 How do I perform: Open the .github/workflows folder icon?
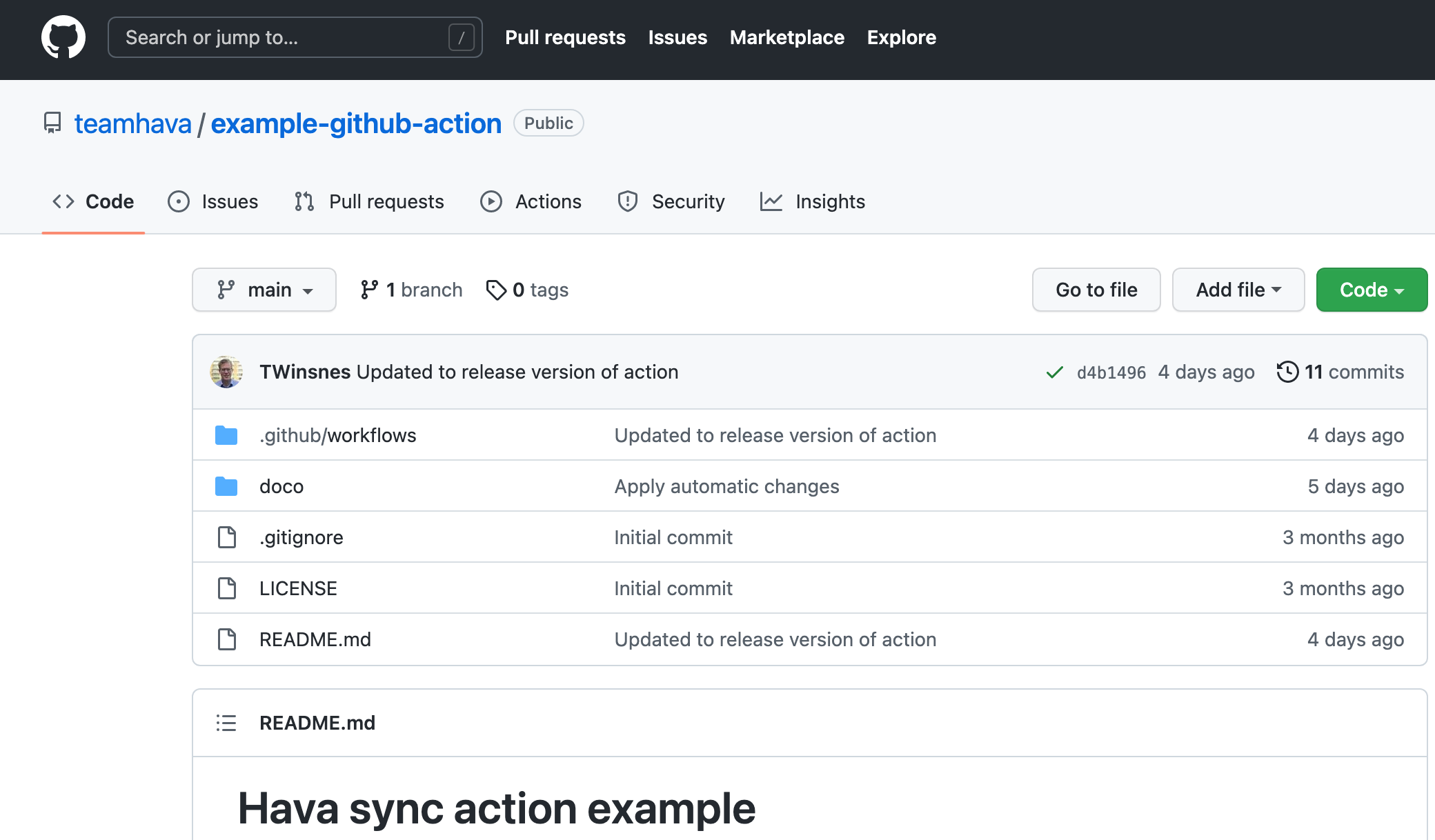[226, 436]
